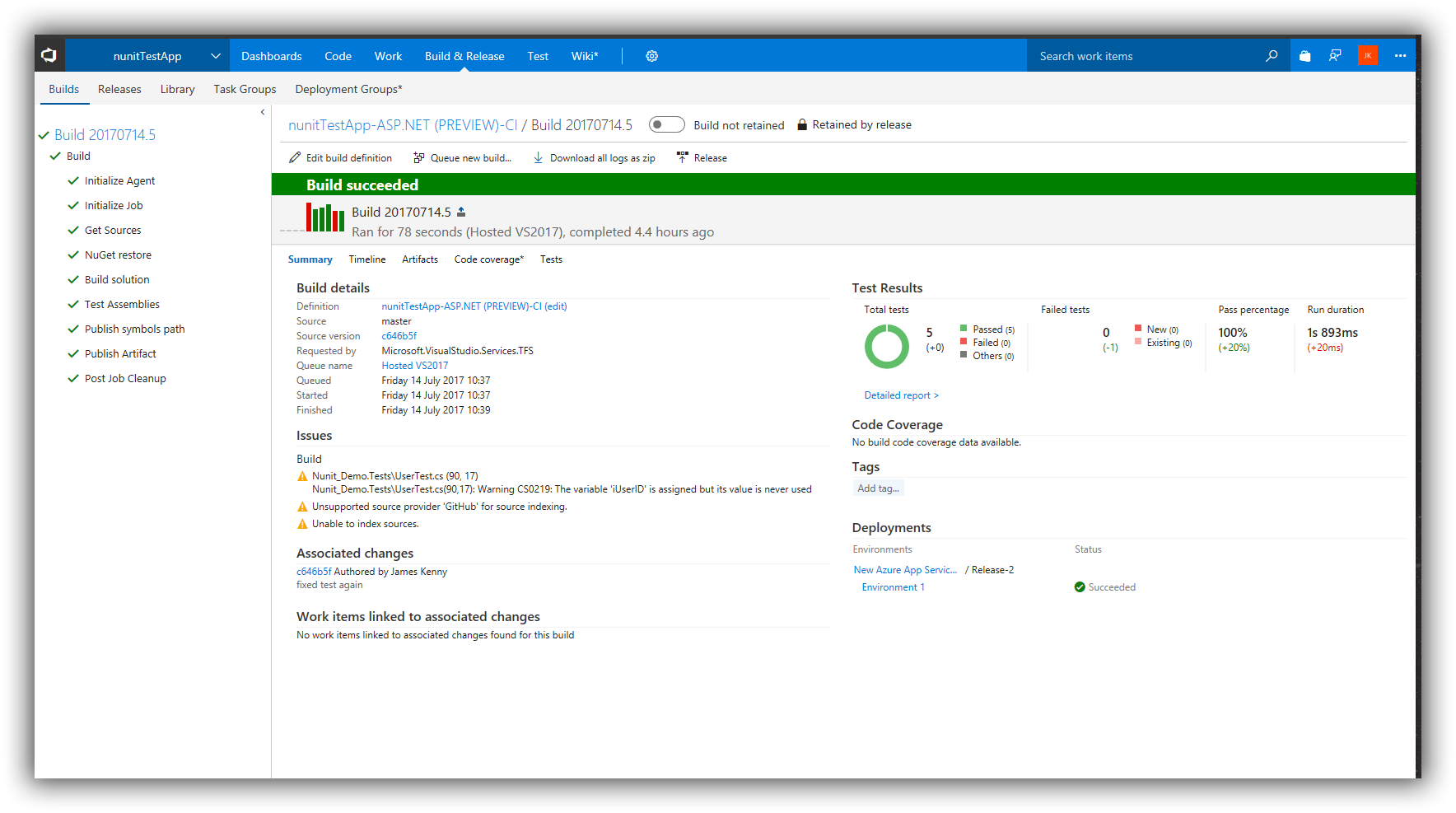Select the Post Job Cleanup step

125,378
